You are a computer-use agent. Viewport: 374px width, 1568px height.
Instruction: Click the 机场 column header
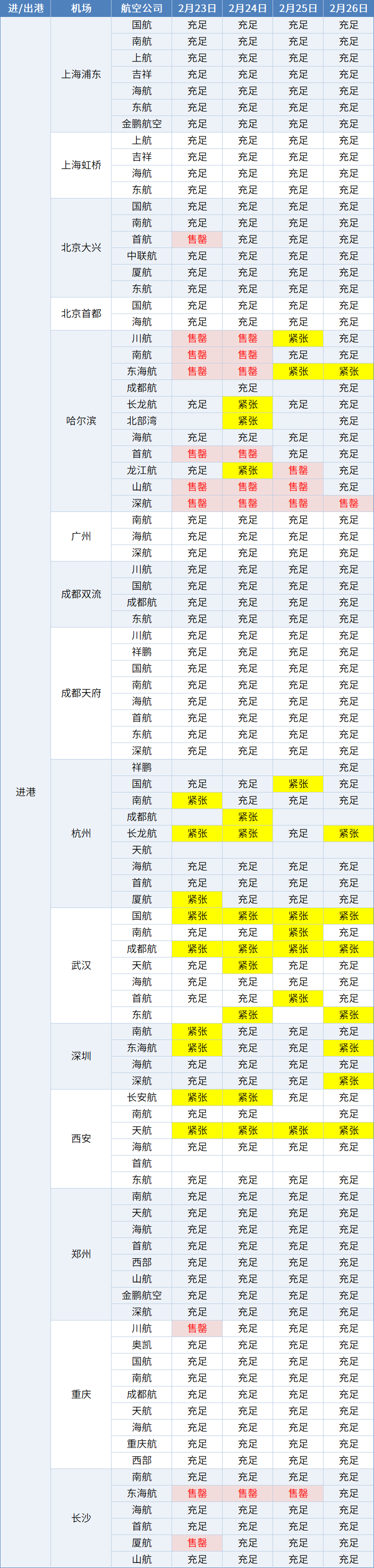(x=81, y=9)
